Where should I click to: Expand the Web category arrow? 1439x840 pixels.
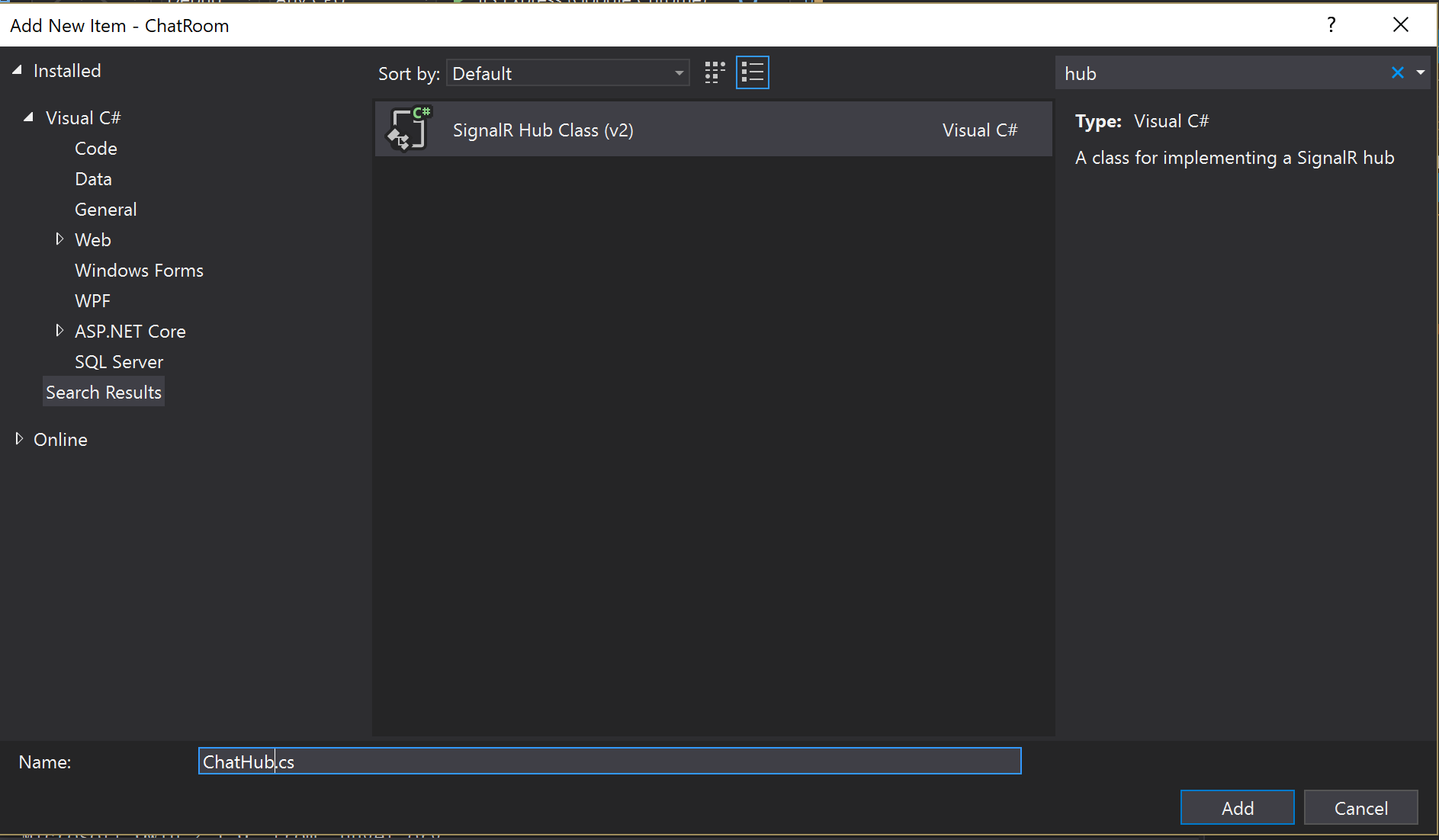pos(59,239)
